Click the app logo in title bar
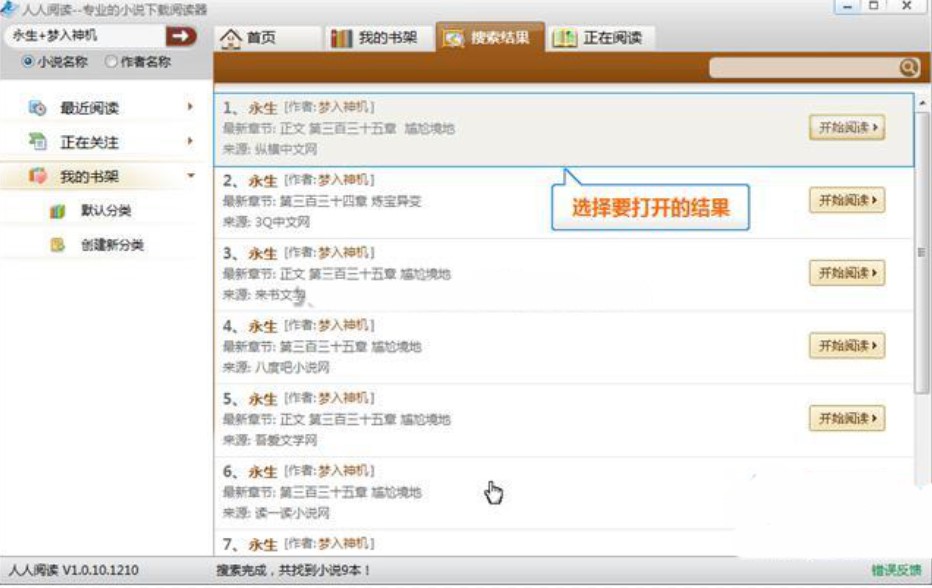This screenshot has height=588, width=932. click(8, 8)
